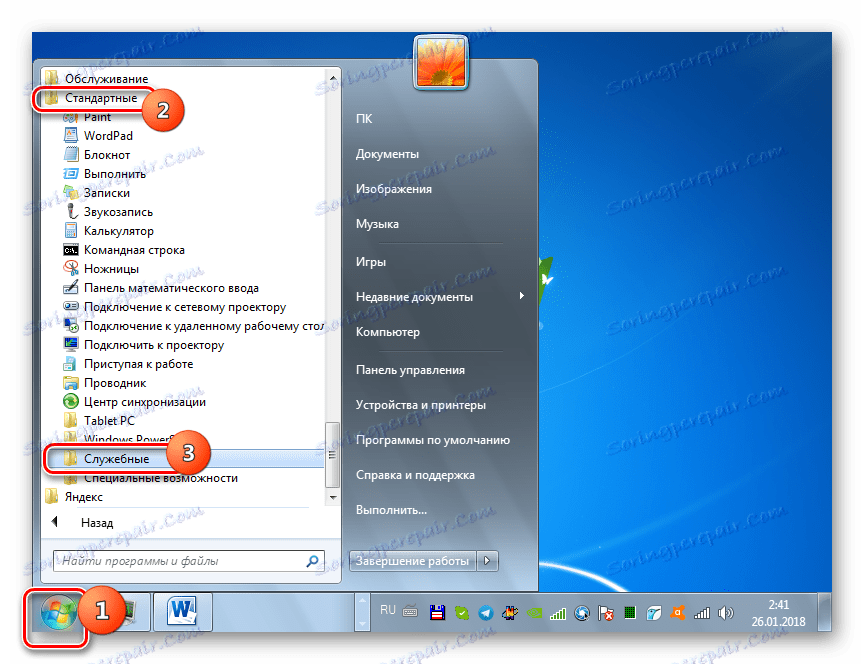Click the Найти программы и файлы field
Viewport: 864px width, 664px height.
point(188,561)
